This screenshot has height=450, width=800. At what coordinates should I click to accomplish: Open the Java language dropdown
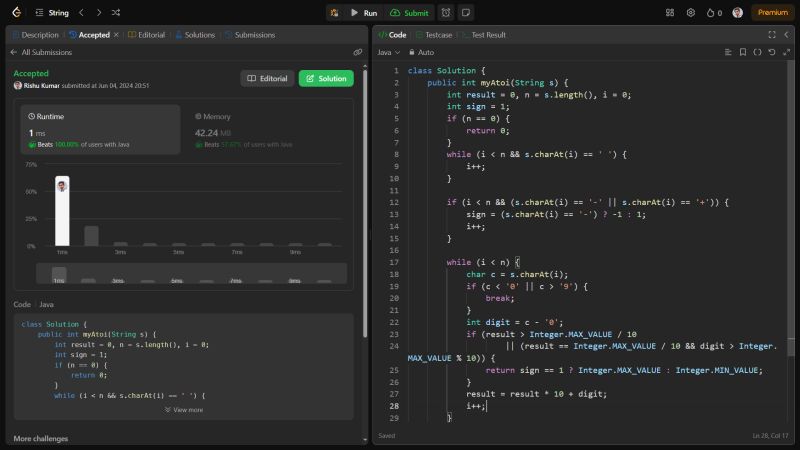[x=389, y=52]
